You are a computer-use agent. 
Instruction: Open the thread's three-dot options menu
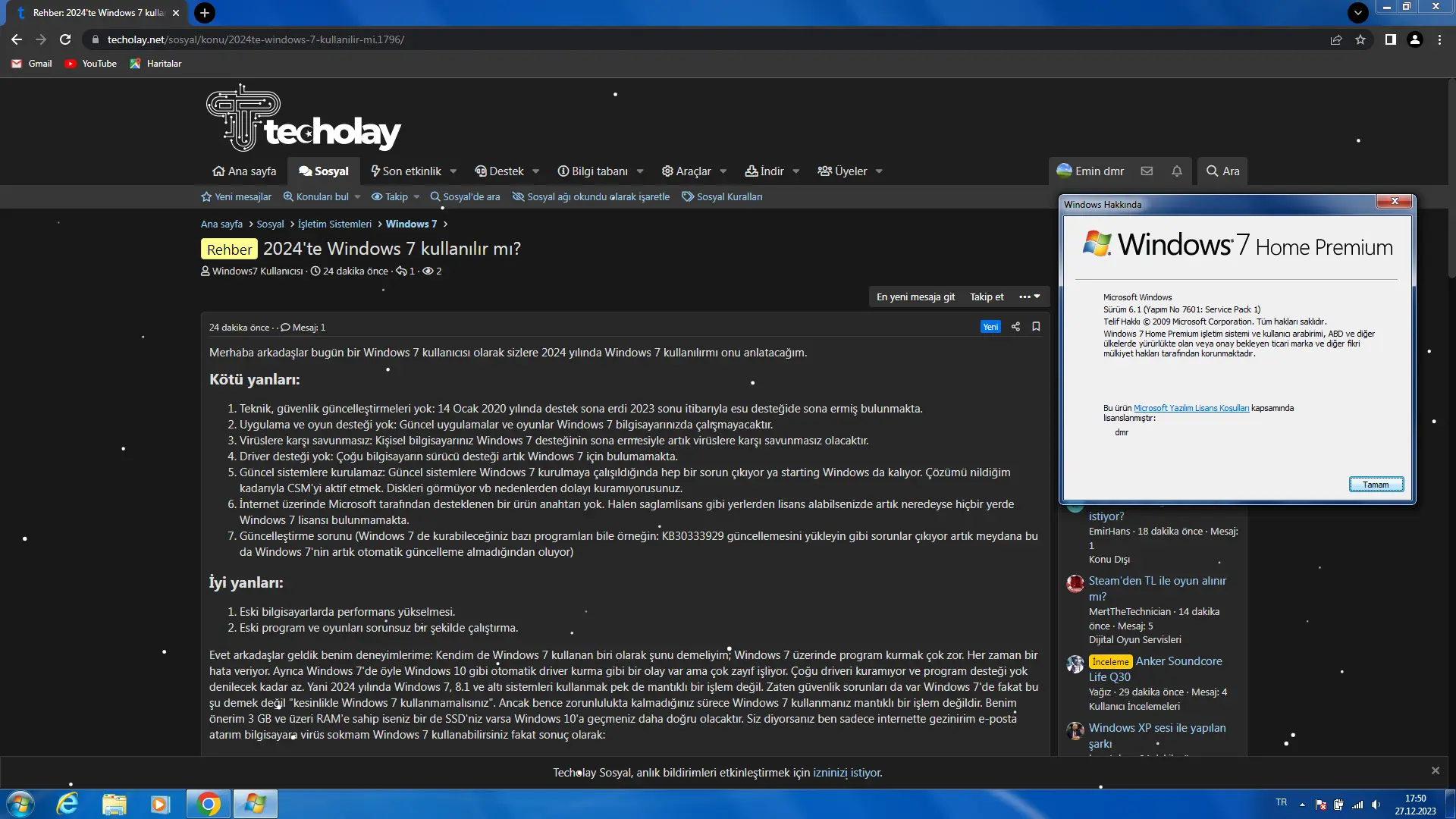tap(1030, 297)
